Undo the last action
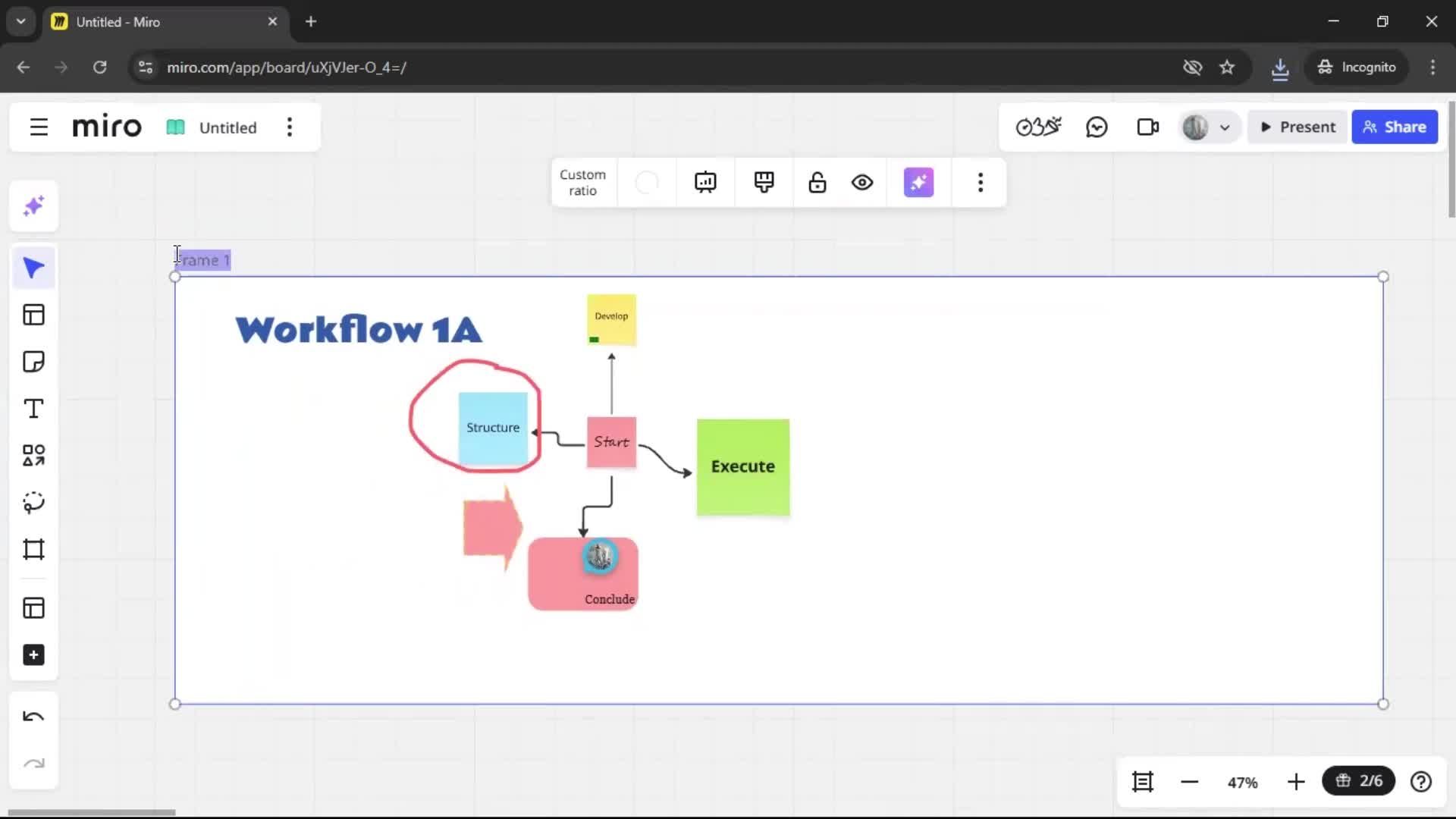The height and width of the screenshot is (819, 1456). pyautogui.click(x=33, y=717)
